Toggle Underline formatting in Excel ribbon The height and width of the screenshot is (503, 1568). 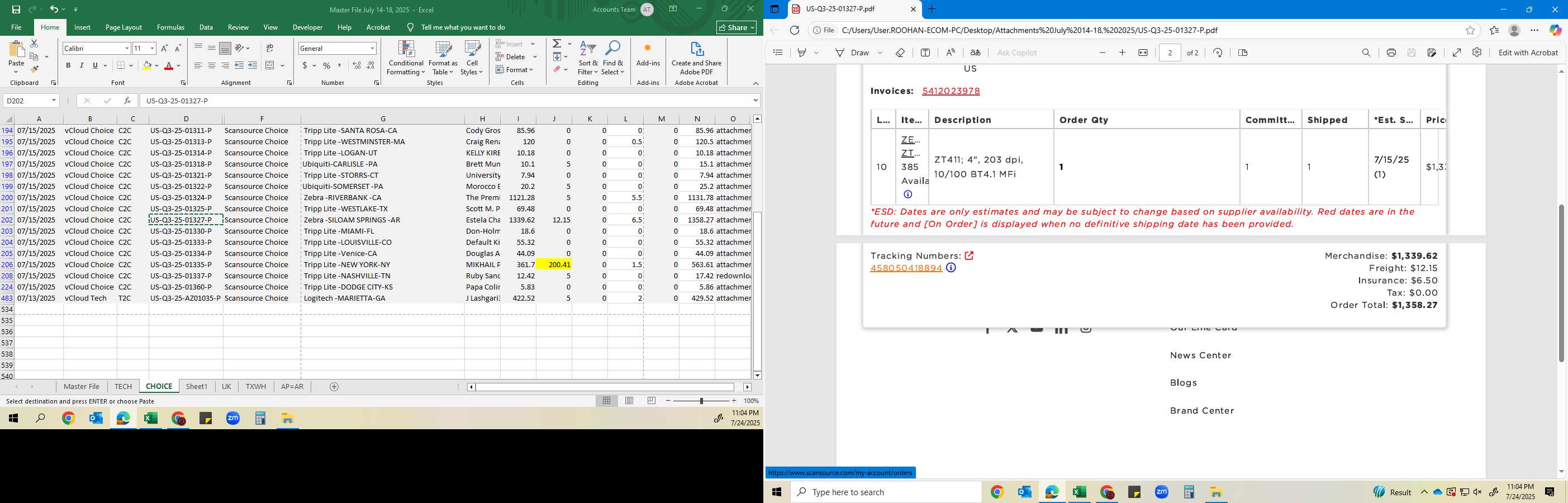95,66
